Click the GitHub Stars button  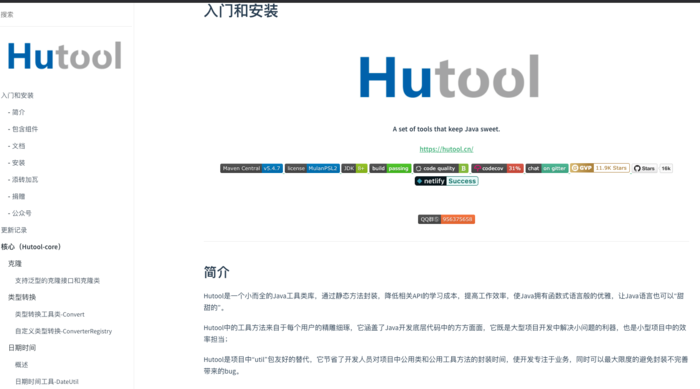[x=644, y=168]
